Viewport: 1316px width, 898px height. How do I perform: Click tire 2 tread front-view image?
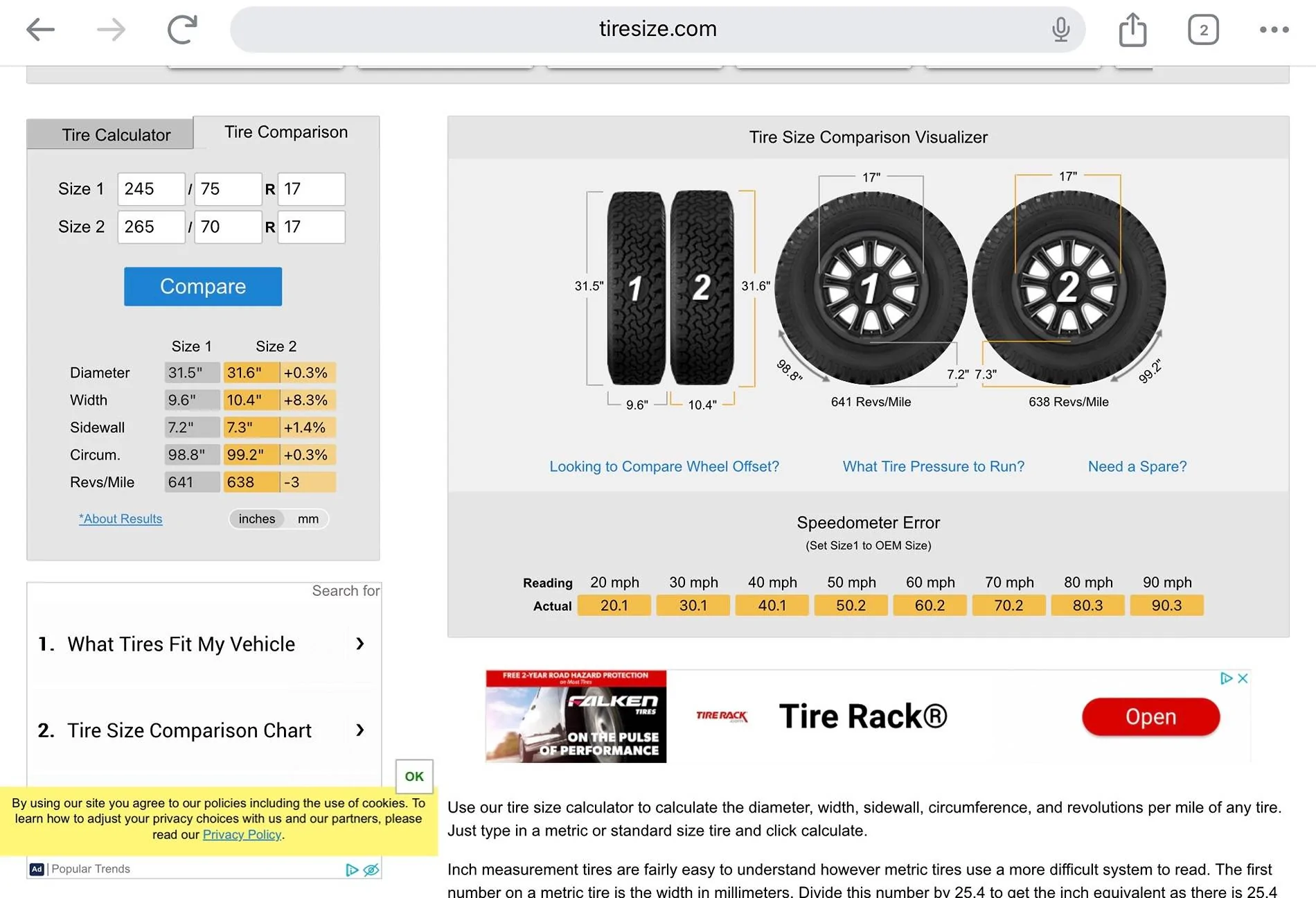click(702, 288)
